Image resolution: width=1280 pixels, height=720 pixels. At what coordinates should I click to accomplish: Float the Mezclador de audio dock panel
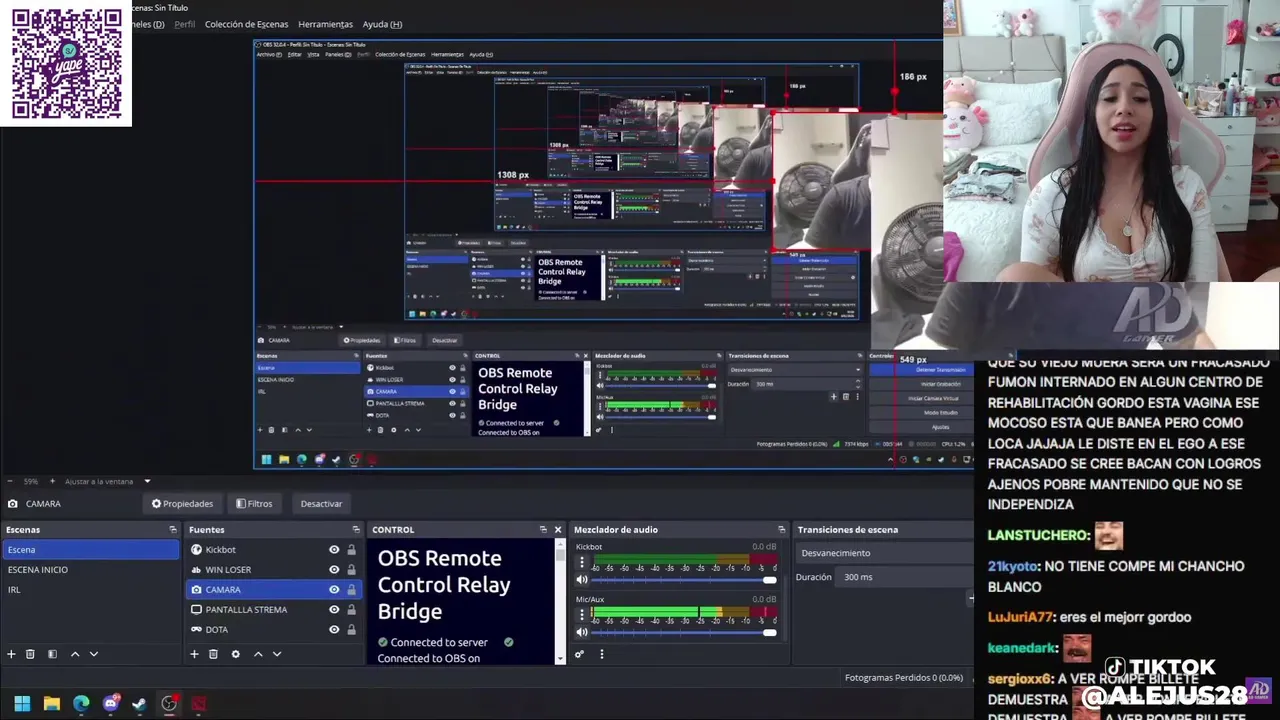781,530
